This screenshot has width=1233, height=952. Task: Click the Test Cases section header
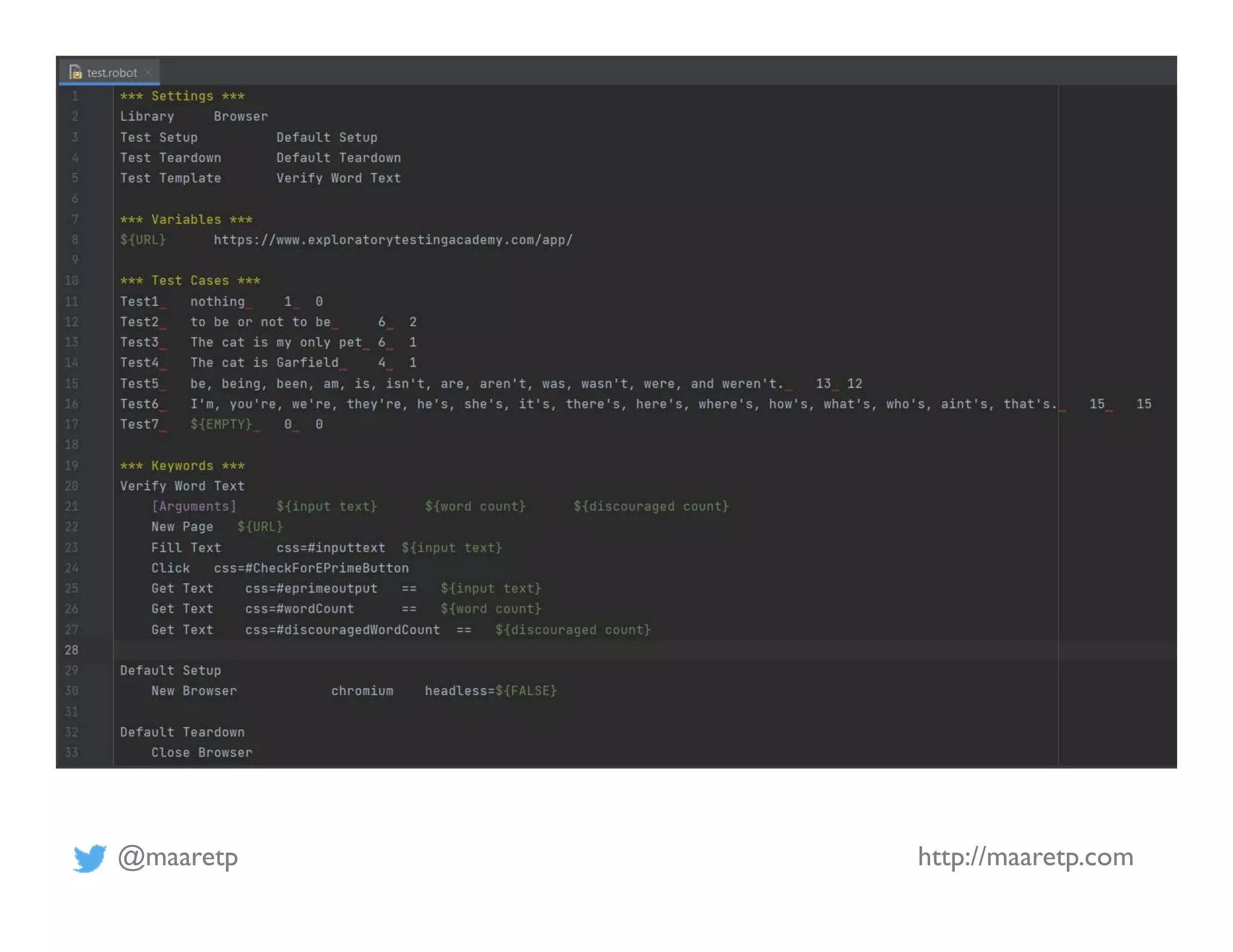(x=190, y=281)
